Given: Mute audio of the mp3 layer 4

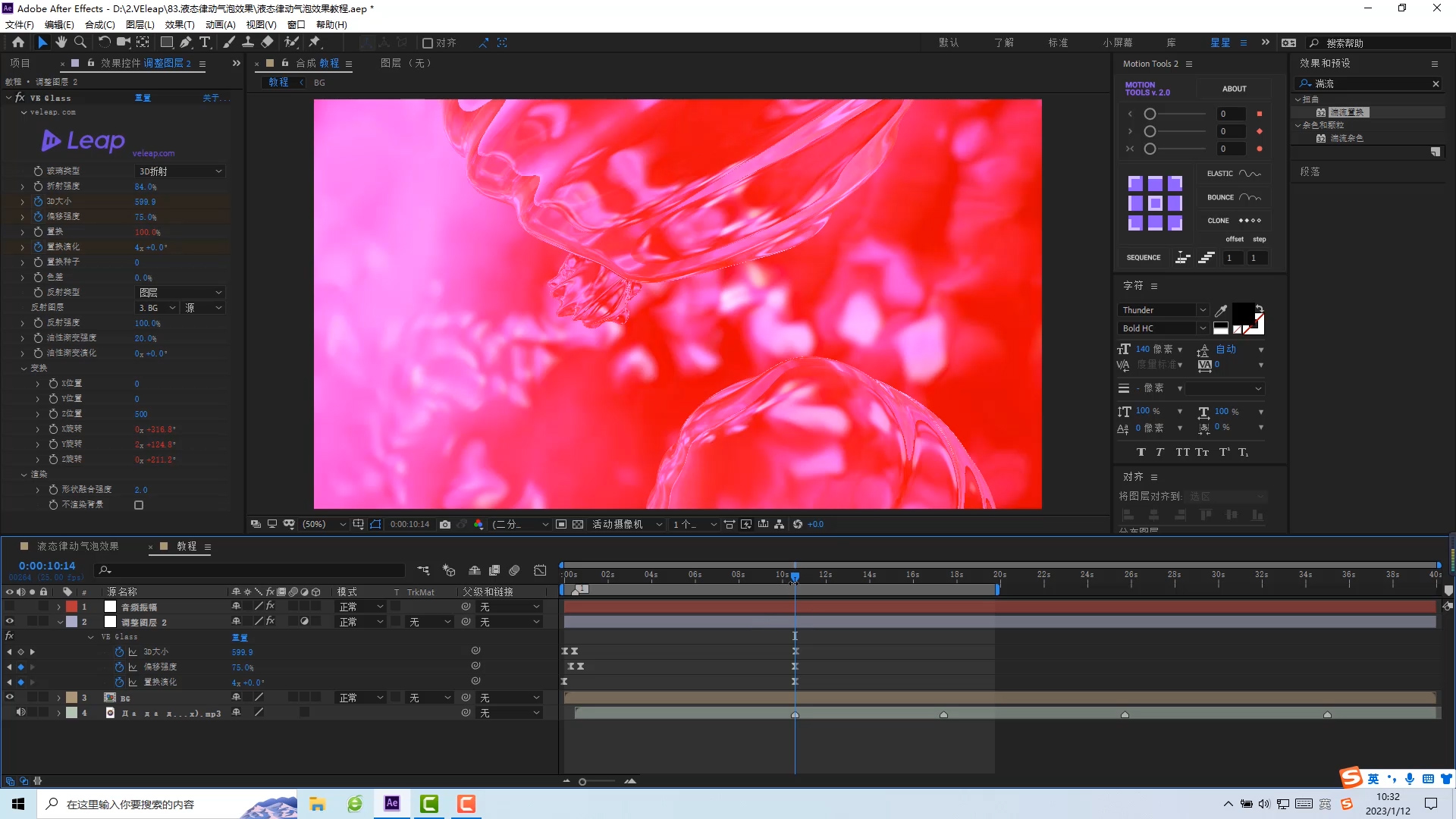Looking at the screenshot, I should click(20, 712).
